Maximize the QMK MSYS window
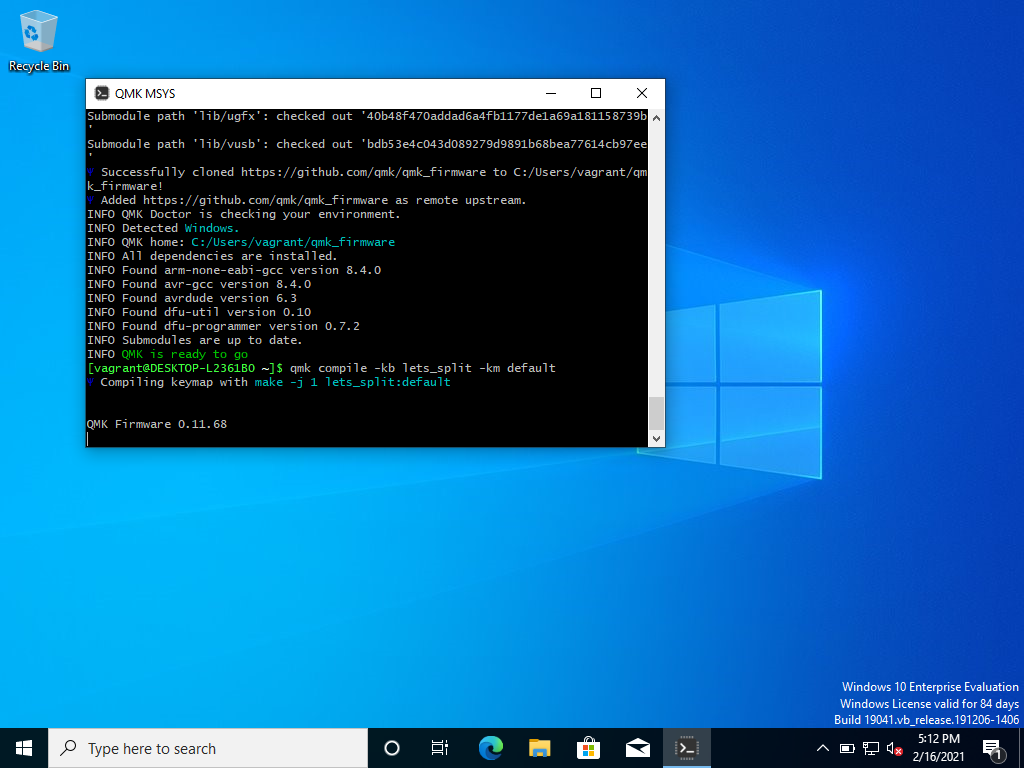 click(x=596, y=93)
